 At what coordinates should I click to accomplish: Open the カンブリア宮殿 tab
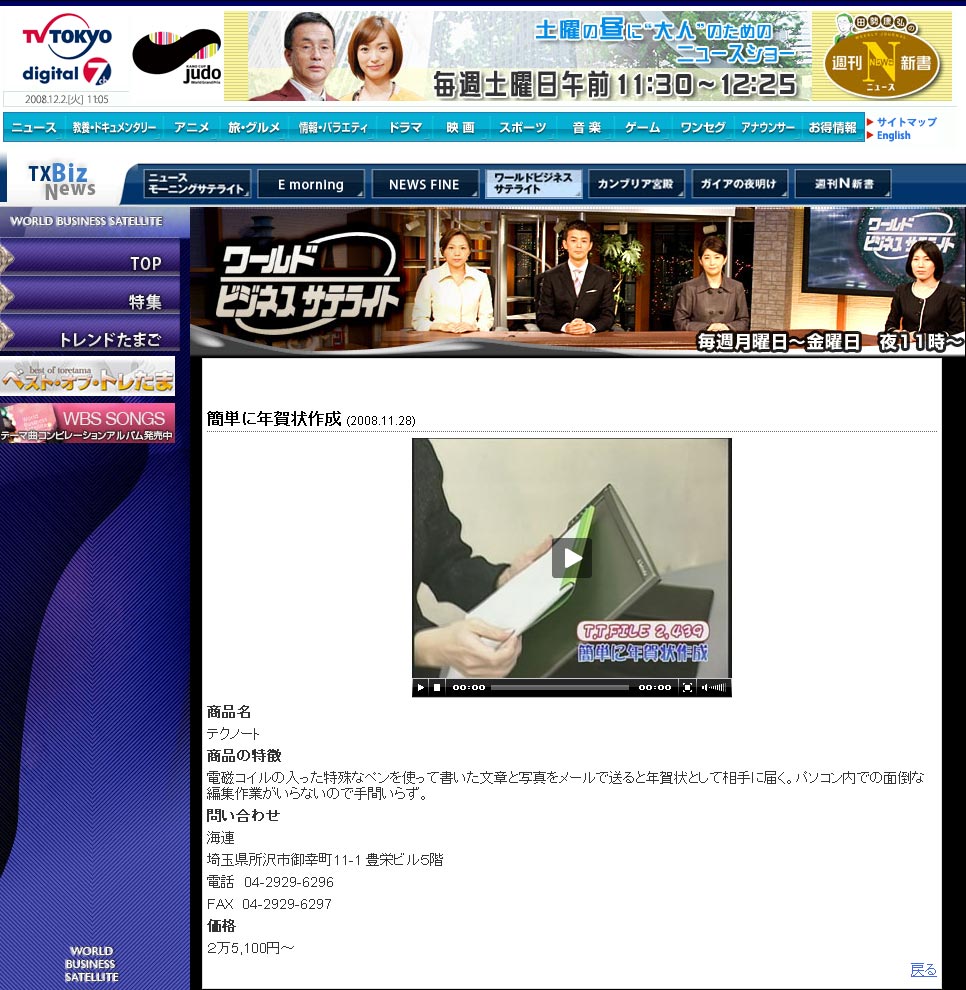coord(635,184)
